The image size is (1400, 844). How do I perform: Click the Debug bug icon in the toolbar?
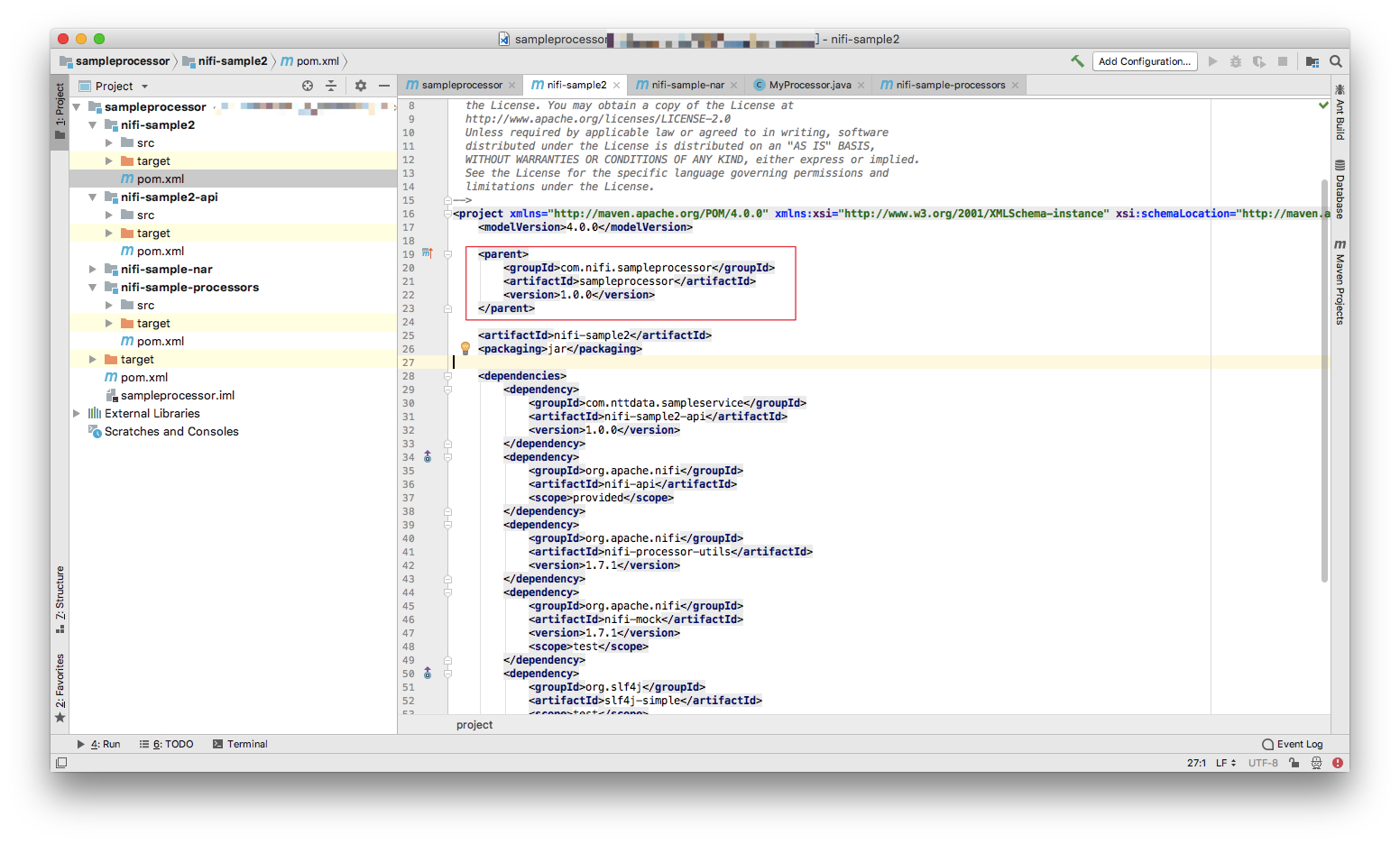click(x=1236, y=61)
